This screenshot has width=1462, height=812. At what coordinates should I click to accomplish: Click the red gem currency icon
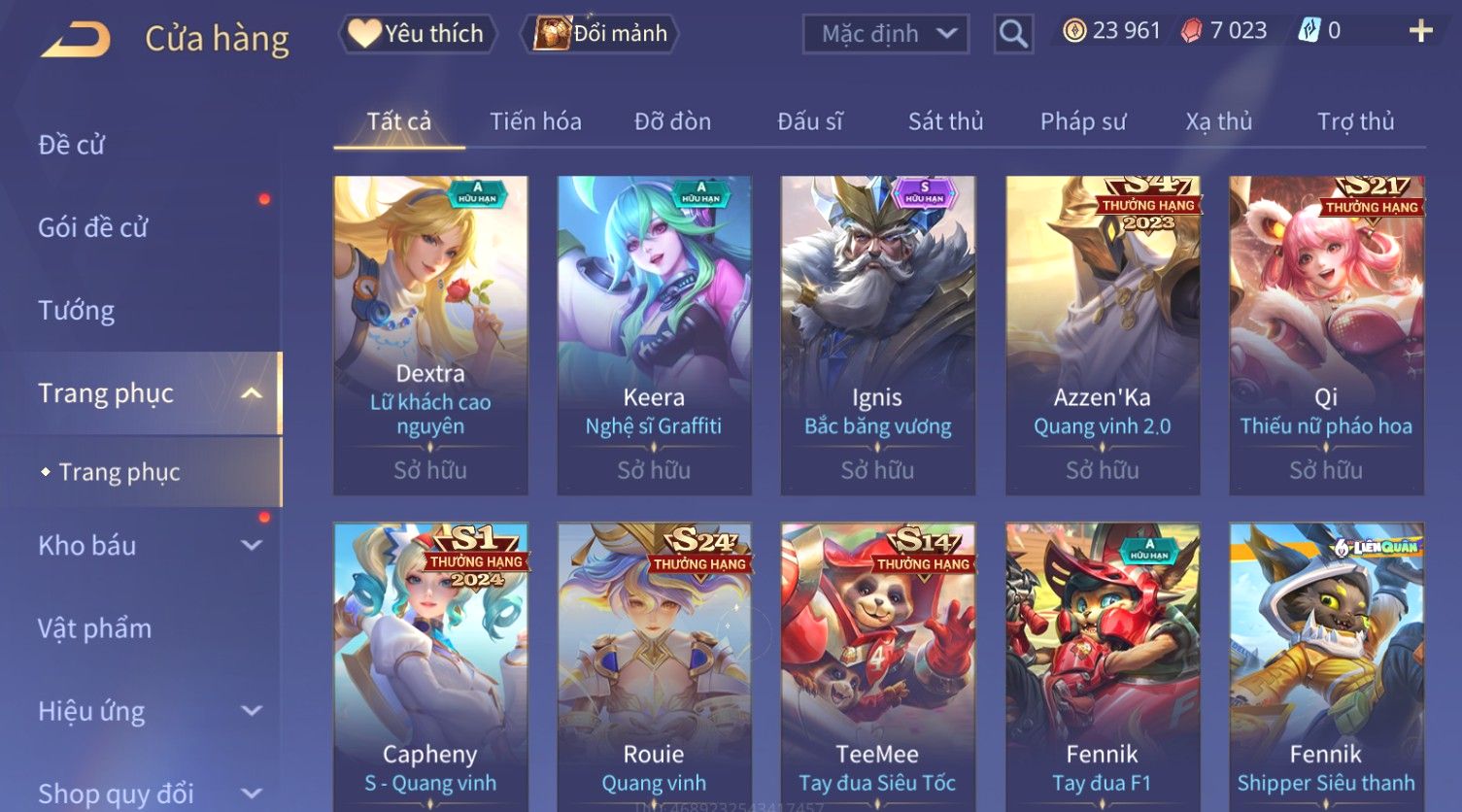1191,31
